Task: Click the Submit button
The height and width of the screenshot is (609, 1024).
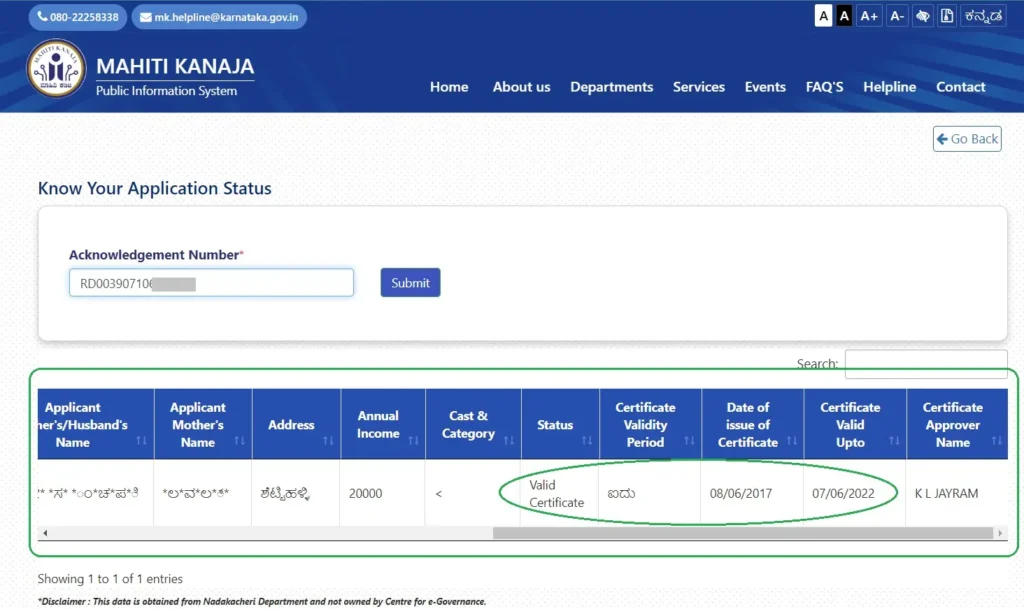Action: tap(410, 282)
